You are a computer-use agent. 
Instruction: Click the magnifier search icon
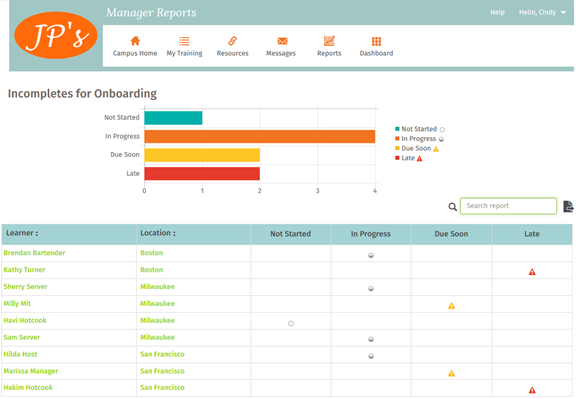[453, 207]
